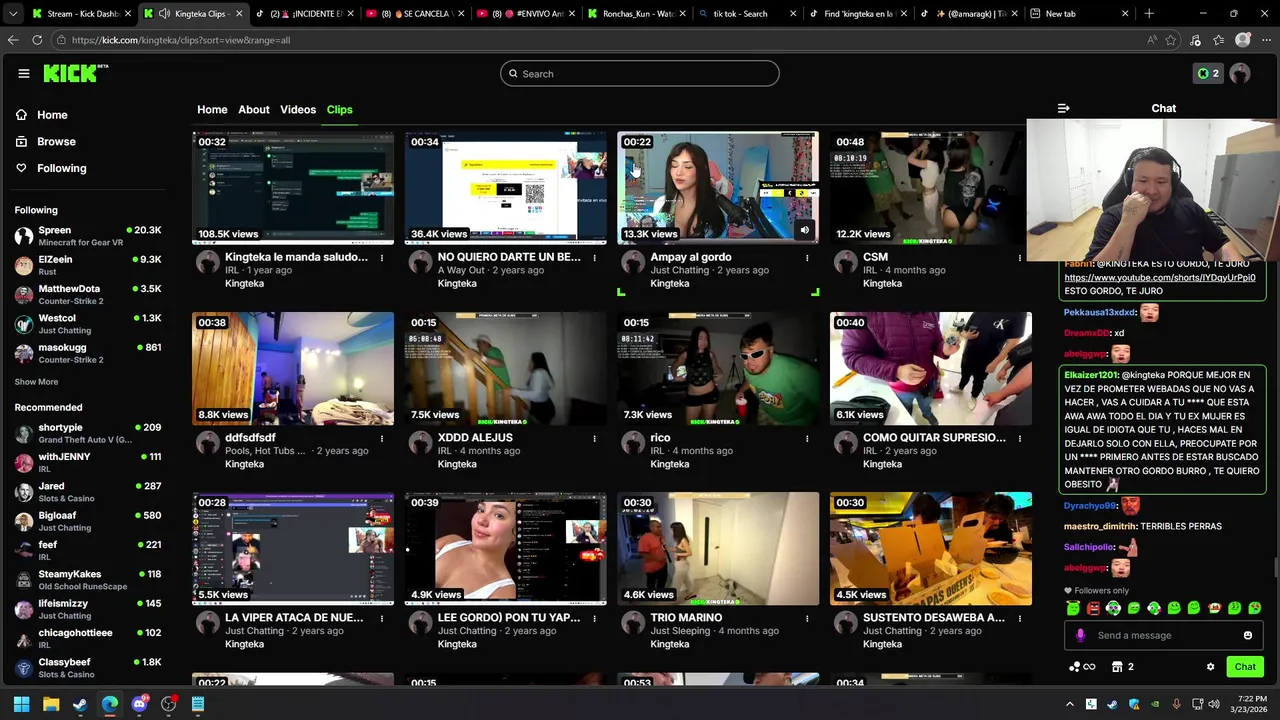Image resolution: width=1280 pixels, height=720 pixels.
Task: Open Classybeef recommended channel
Action: 88,668
